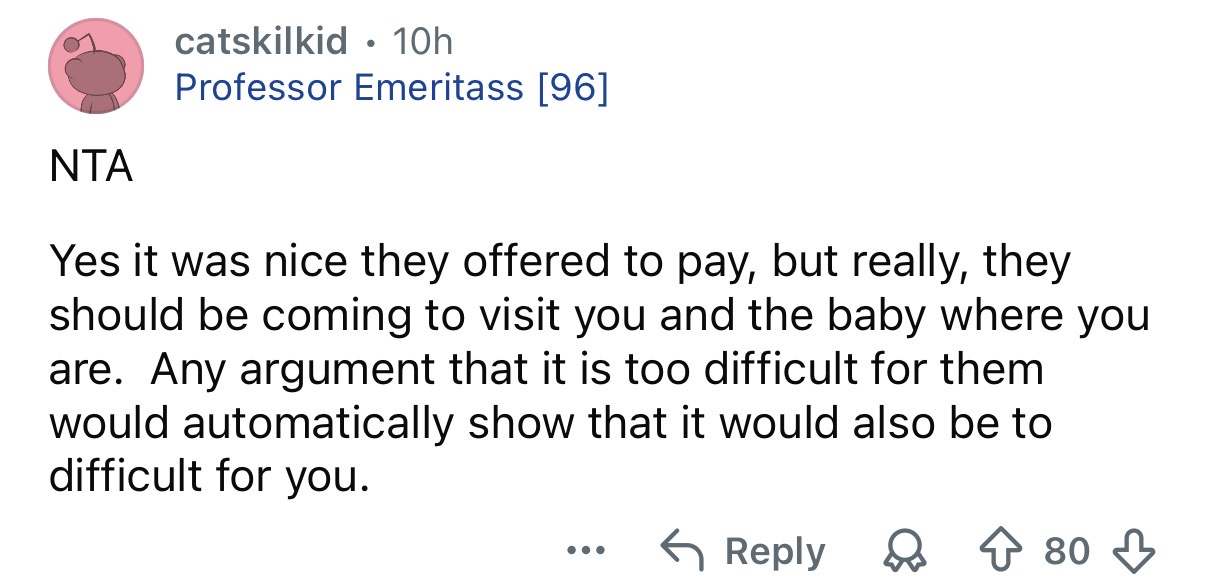Click the line 'should be coming to visit'
Screen dimensions: 1206x587
(600, 316)
